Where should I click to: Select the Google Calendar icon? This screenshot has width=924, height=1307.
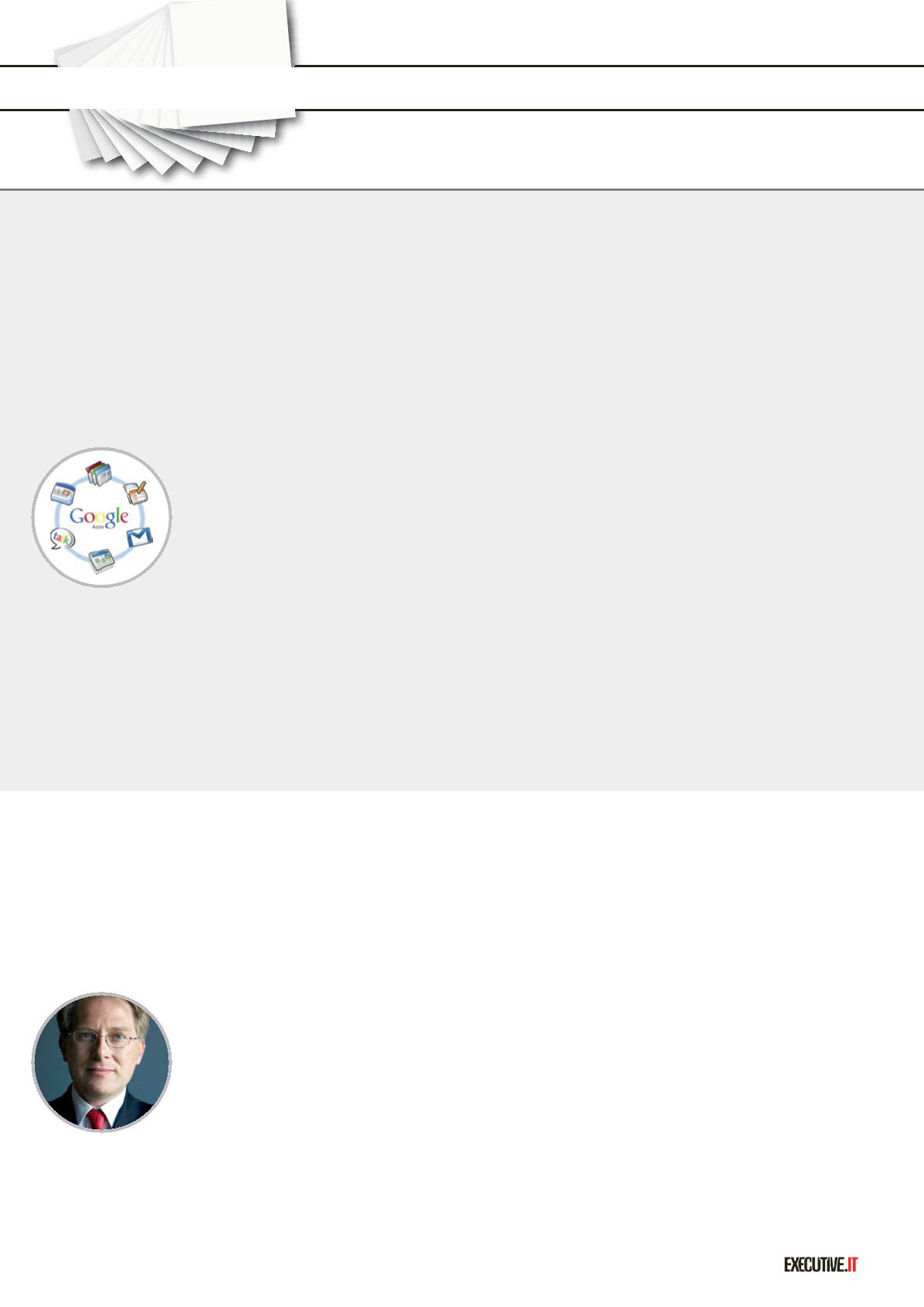(x=63, y=493)
